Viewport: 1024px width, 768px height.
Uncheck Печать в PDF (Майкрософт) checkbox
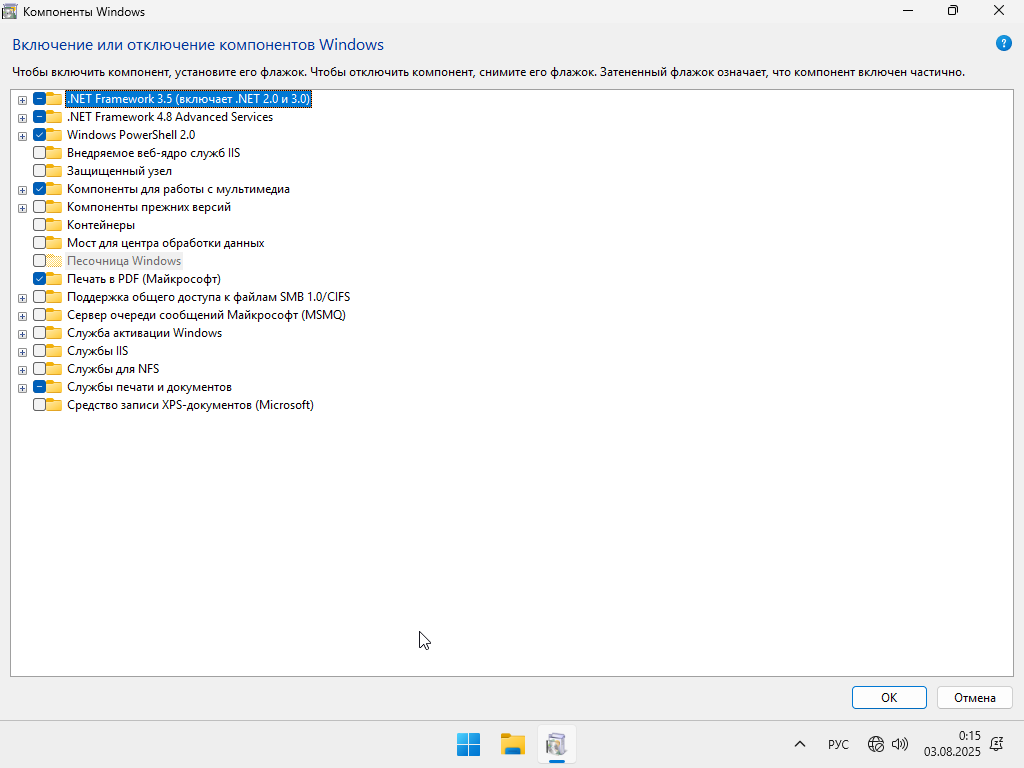pyautogui.click(x=39, y=279)
